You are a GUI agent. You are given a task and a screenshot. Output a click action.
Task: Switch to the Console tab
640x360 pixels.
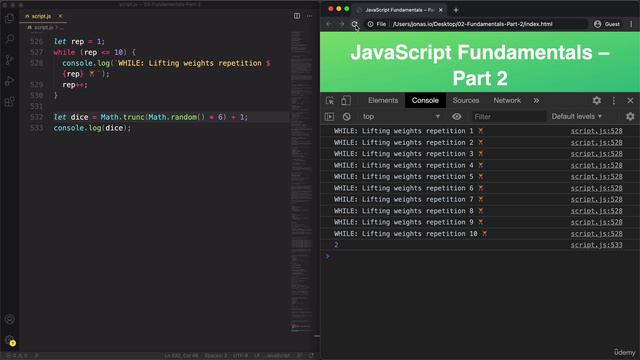click(425, 100)
